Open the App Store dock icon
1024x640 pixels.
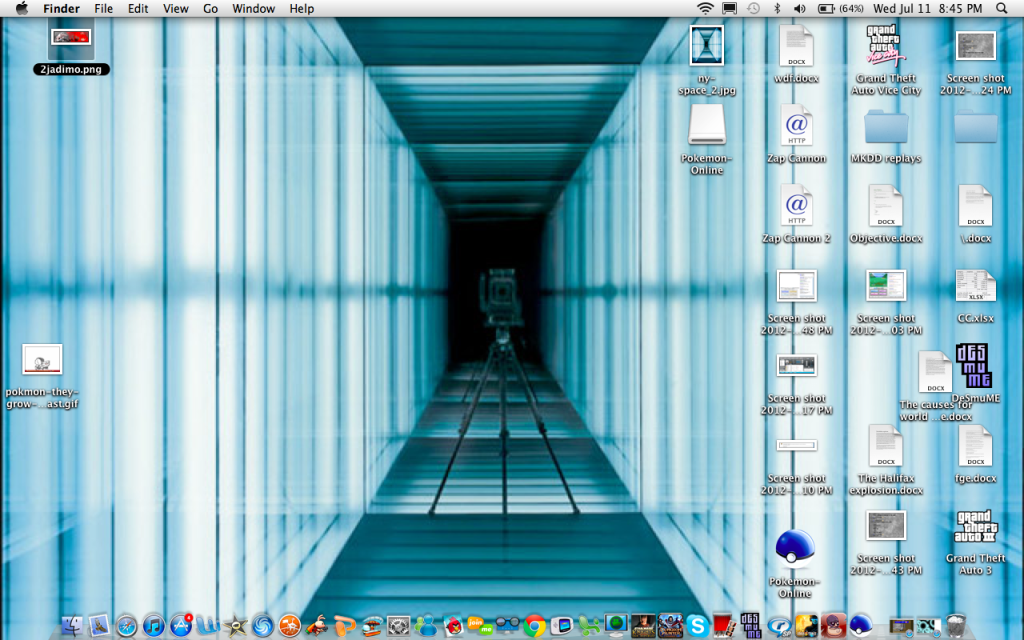click(181, 626)
